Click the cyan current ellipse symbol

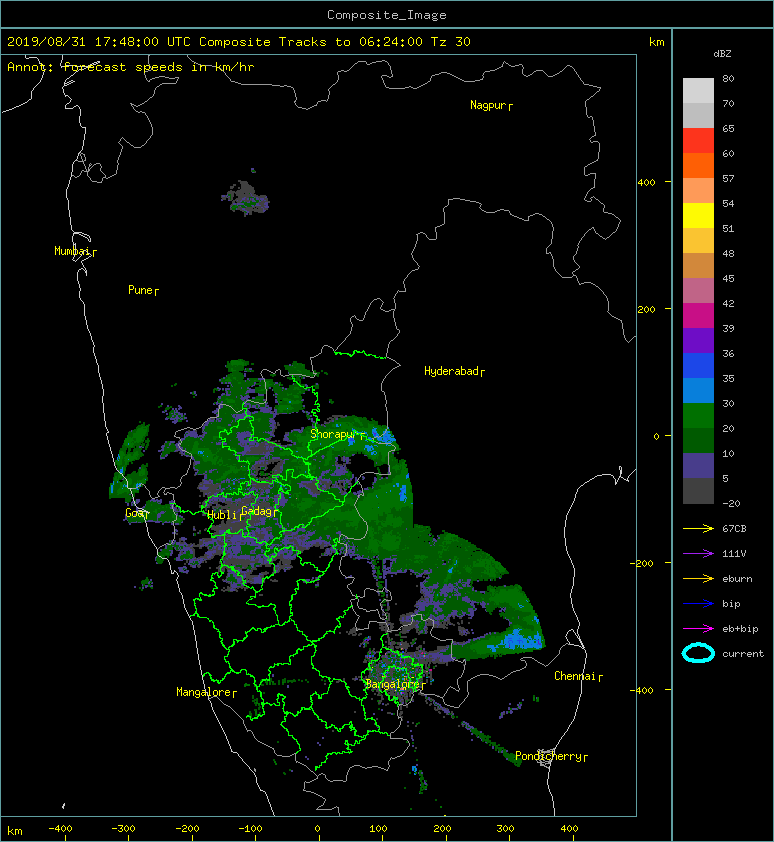coord(698,654)
